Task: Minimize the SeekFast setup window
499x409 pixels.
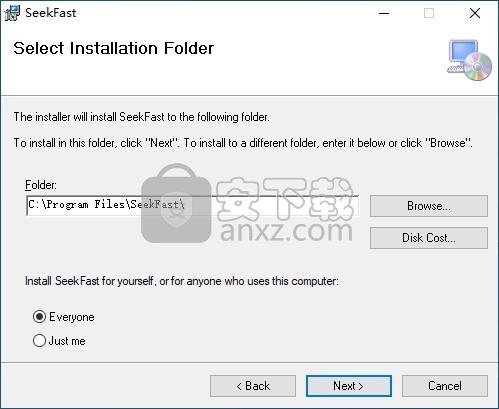Action: [384, 13]
